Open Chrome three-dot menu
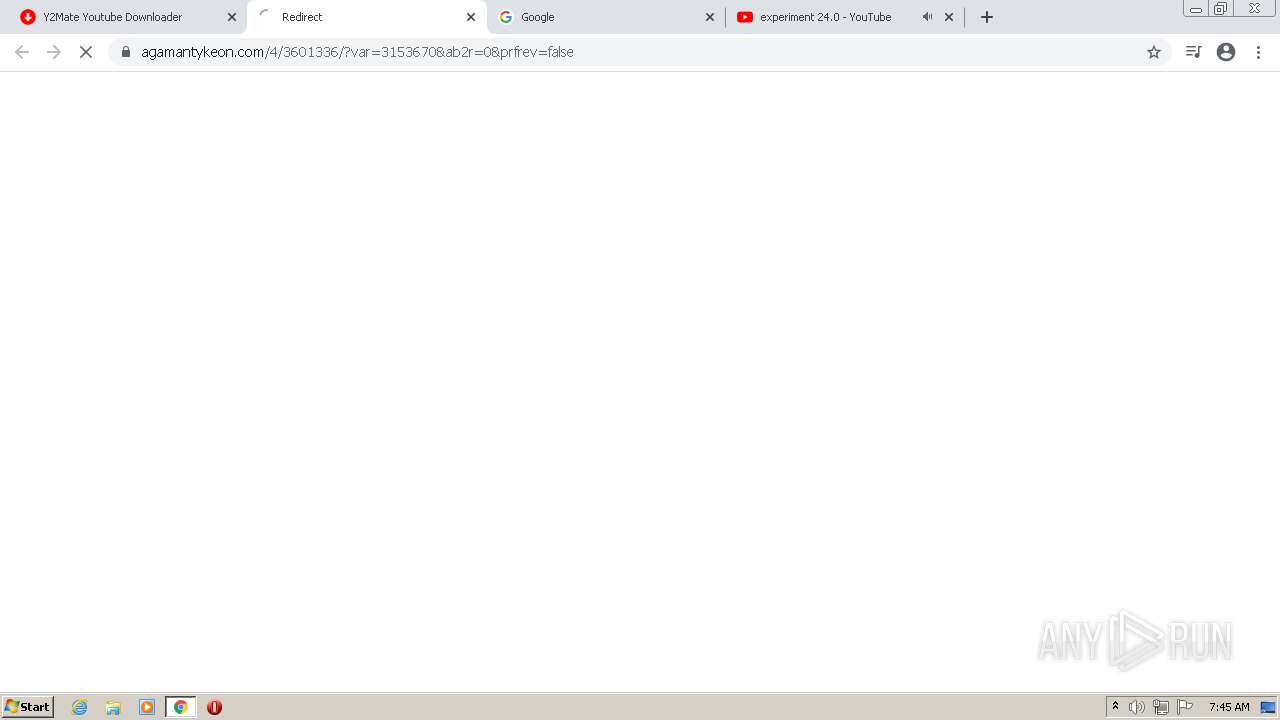Viewport: 1280px width, 720px height. [1258, 52]
